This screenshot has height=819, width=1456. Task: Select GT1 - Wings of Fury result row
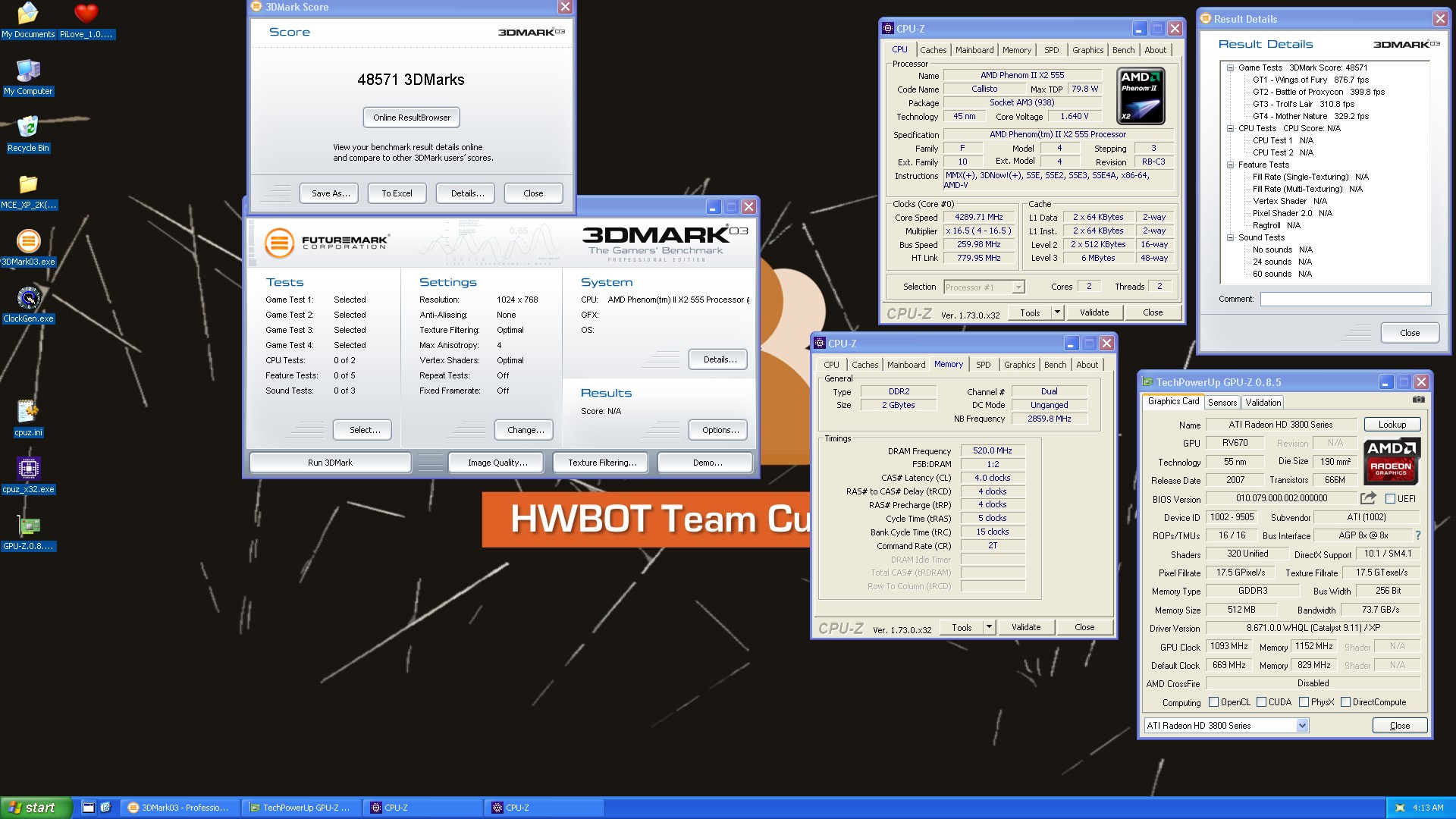(1310, 80)
